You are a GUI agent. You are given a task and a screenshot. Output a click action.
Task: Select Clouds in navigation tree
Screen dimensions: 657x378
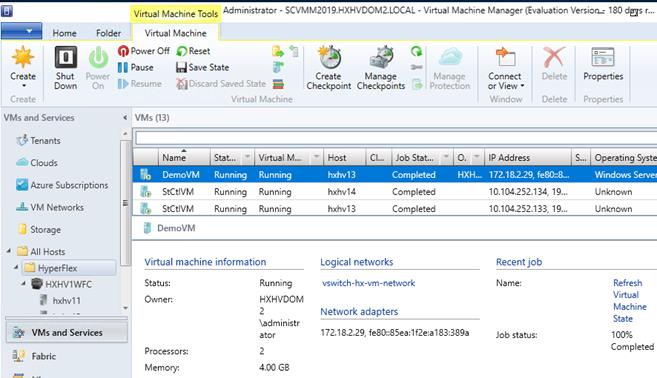pyautogui.click(x=44, y=163)
